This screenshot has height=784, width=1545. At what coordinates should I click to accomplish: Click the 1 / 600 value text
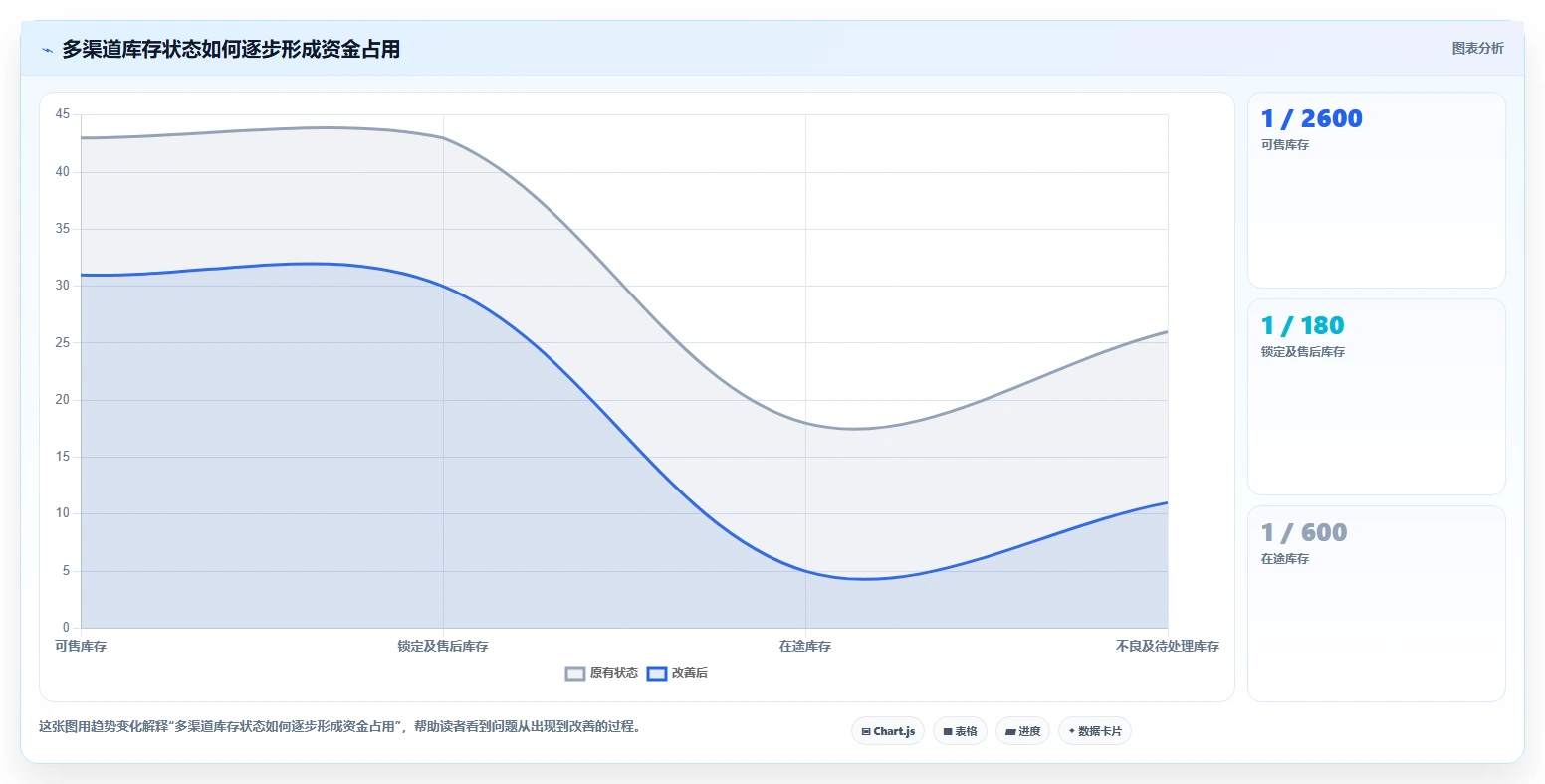1304,532
